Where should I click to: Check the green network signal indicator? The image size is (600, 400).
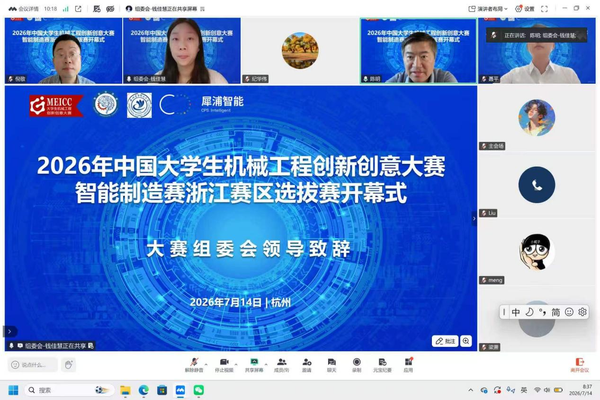(65, 9)
